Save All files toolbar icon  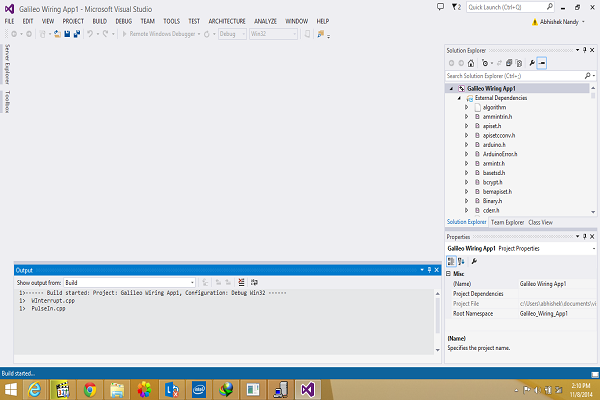tap(77, 34)
